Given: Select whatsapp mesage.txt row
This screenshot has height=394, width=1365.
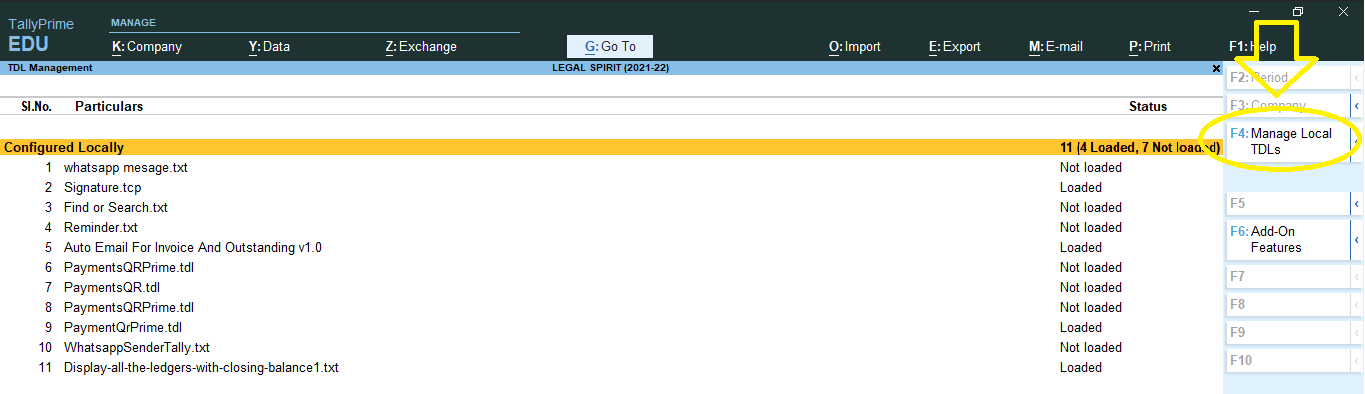Looking at the screenshot, I should pos(611,167).
